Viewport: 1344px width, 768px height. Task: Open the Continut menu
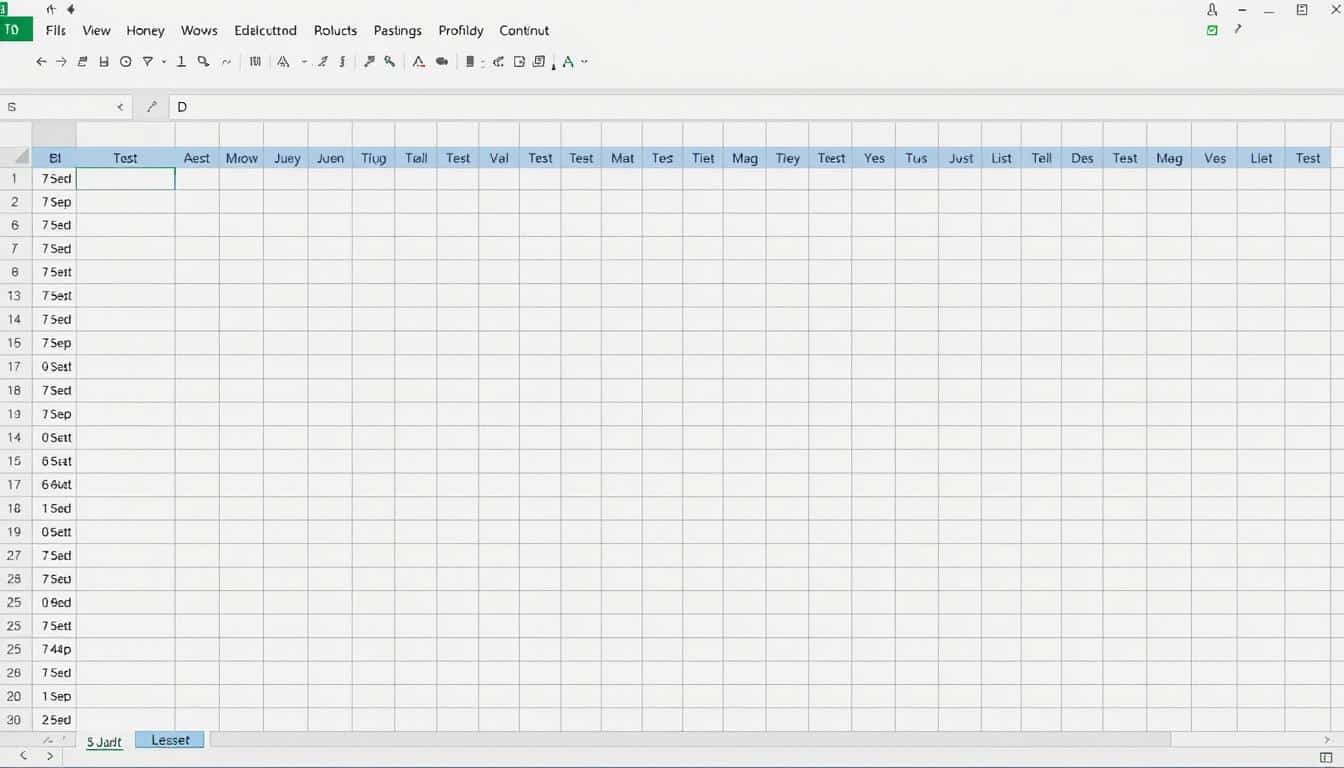[524, 31]
